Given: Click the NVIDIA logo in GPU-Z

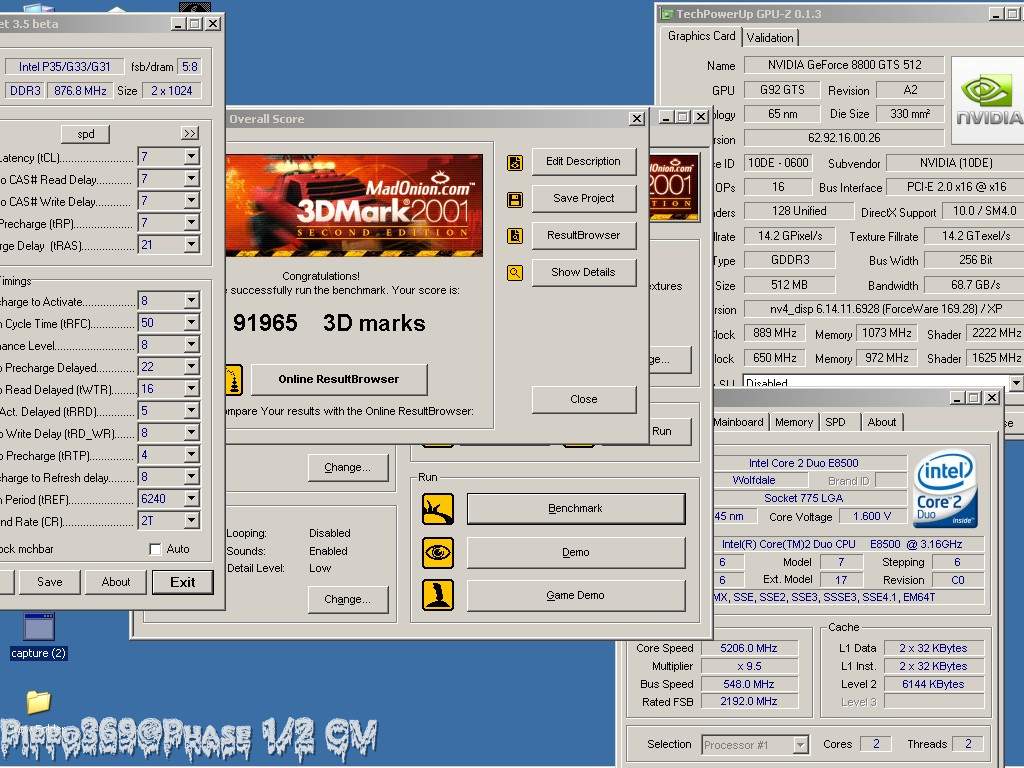Looking at the screenshot, I should [x=987, y=100].
